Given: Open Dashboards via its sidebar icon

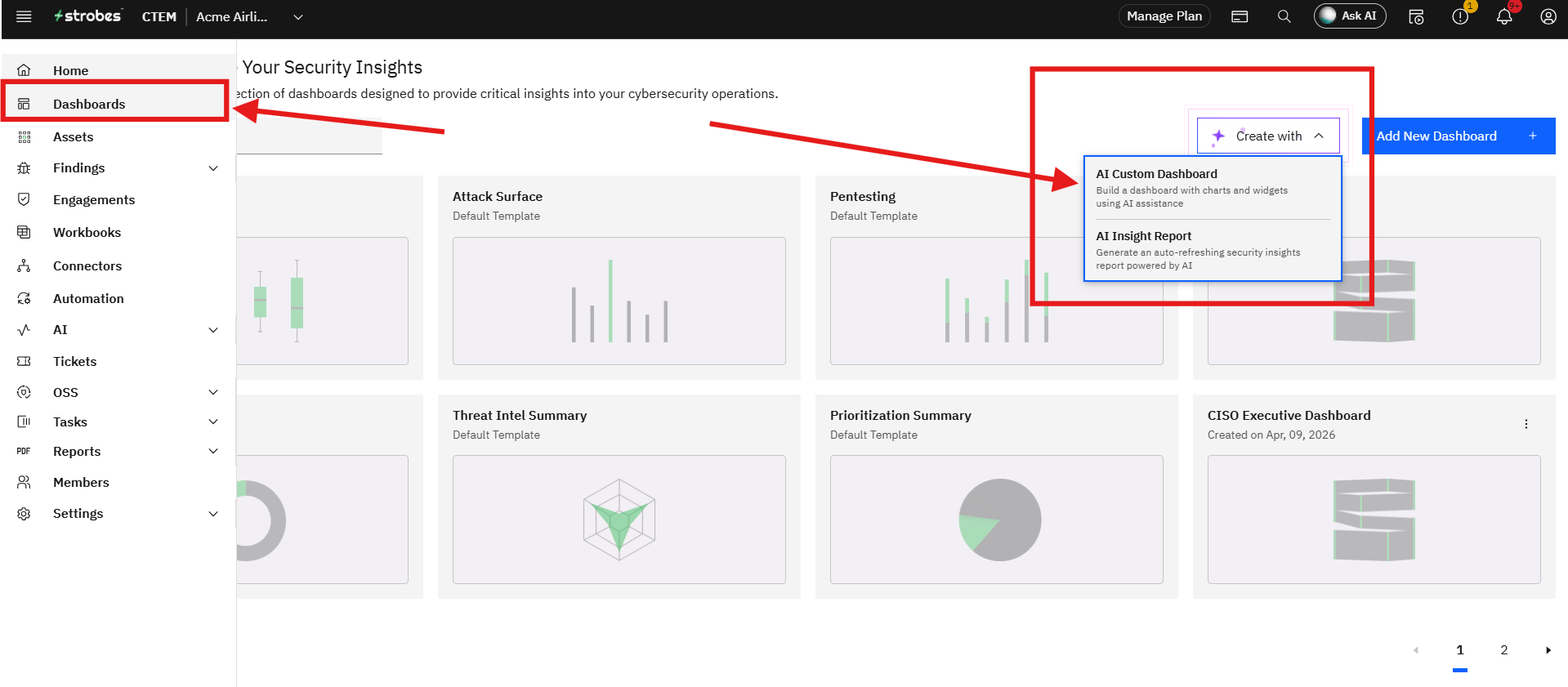Looking at the screenshot, I should (24, 104).
